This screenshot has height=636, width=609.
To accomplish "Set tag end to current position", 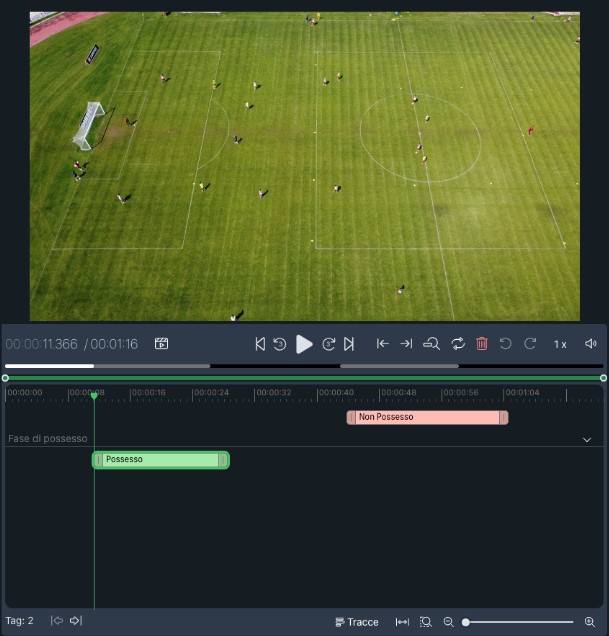I will pyautogui.click(x=406, y=344).
